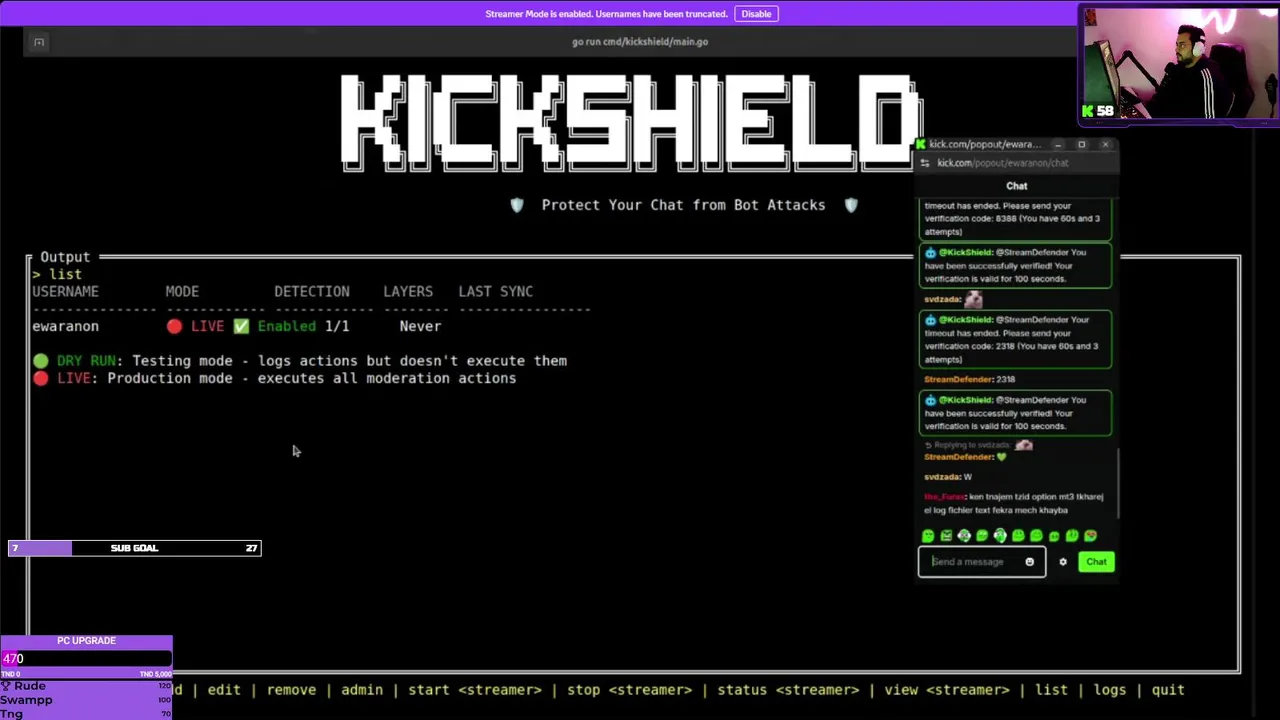Click the green DRY RUN circle indicator
Image resolution: width=1280 pixels, height=720 pixels.
(x=40, y=361)
